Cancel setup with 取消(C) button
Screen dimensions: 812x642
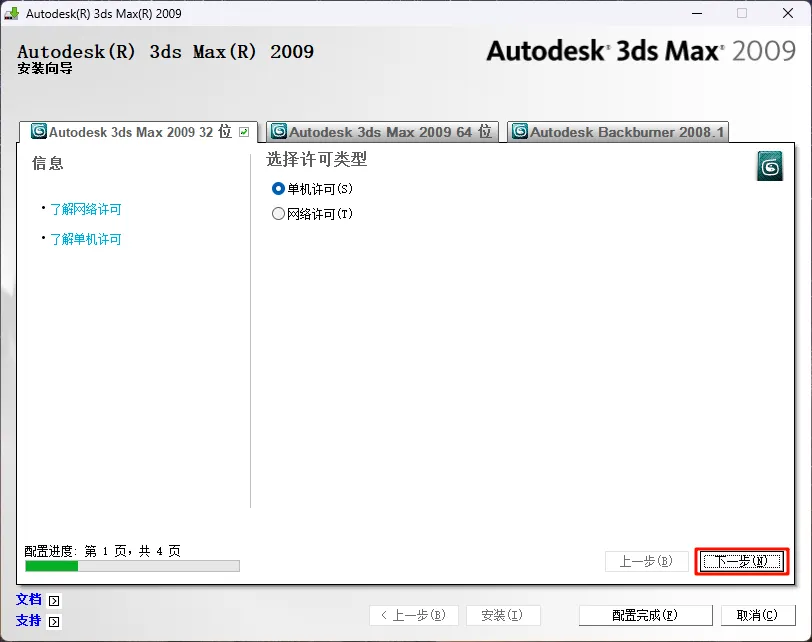click(758, 615)
